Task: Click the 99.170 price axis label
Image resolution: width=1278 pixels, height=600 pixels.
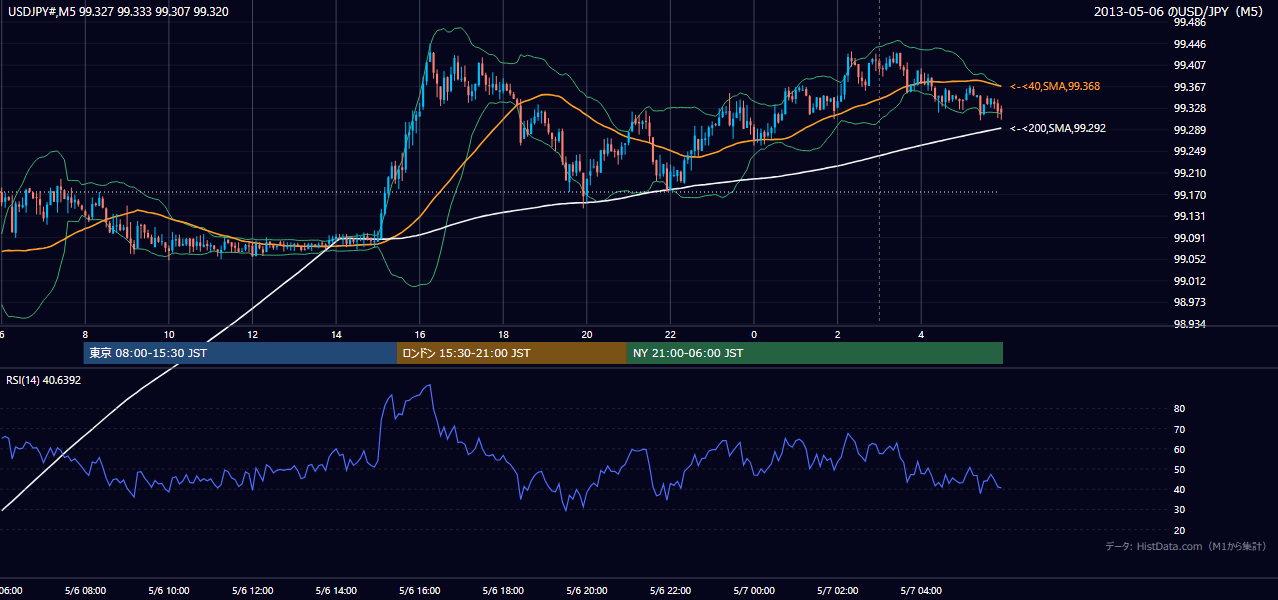Action: 1189,195
